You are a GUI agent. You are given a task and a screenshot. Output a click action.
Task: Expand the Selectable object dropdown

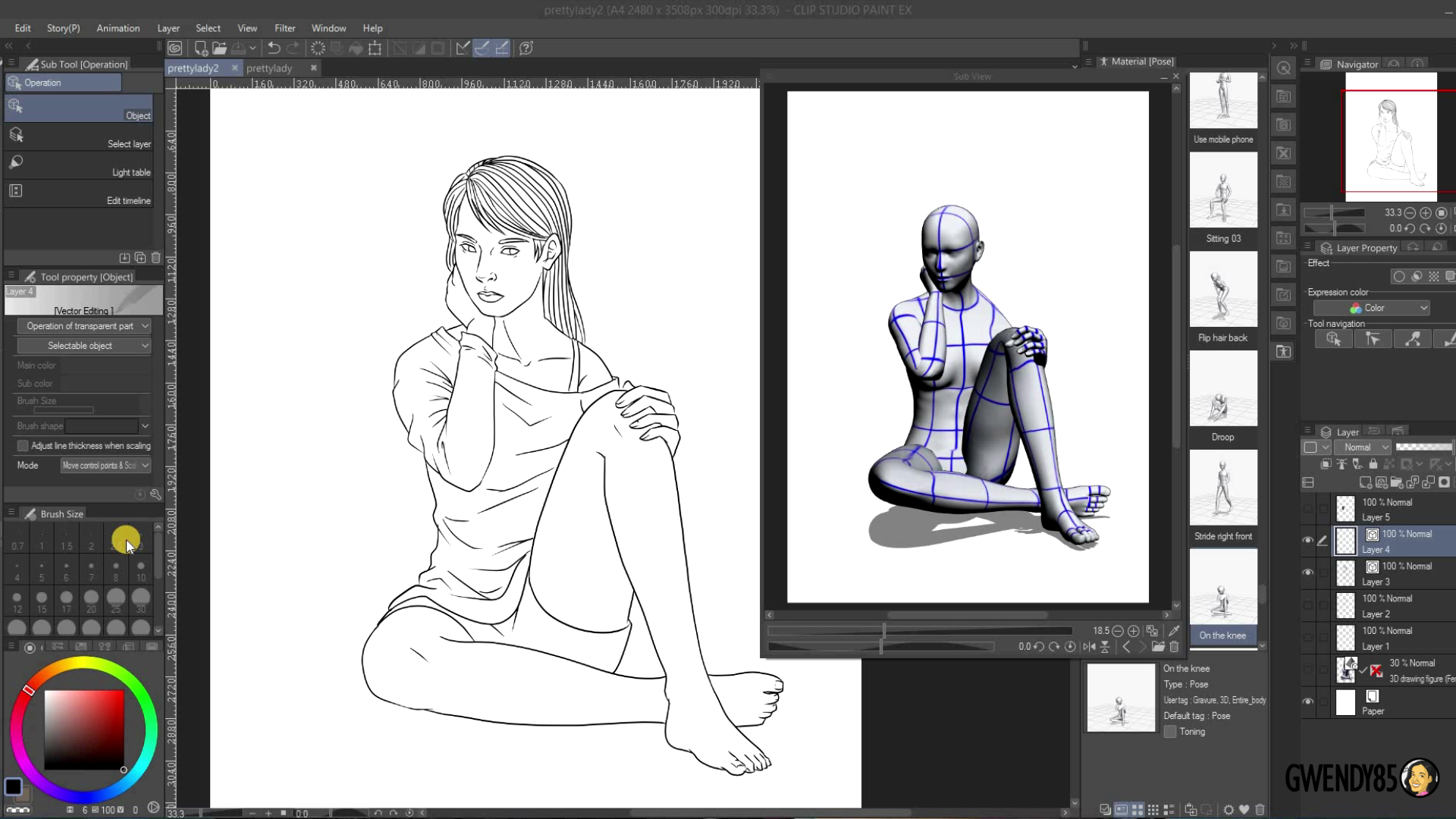tap(83, 346)
